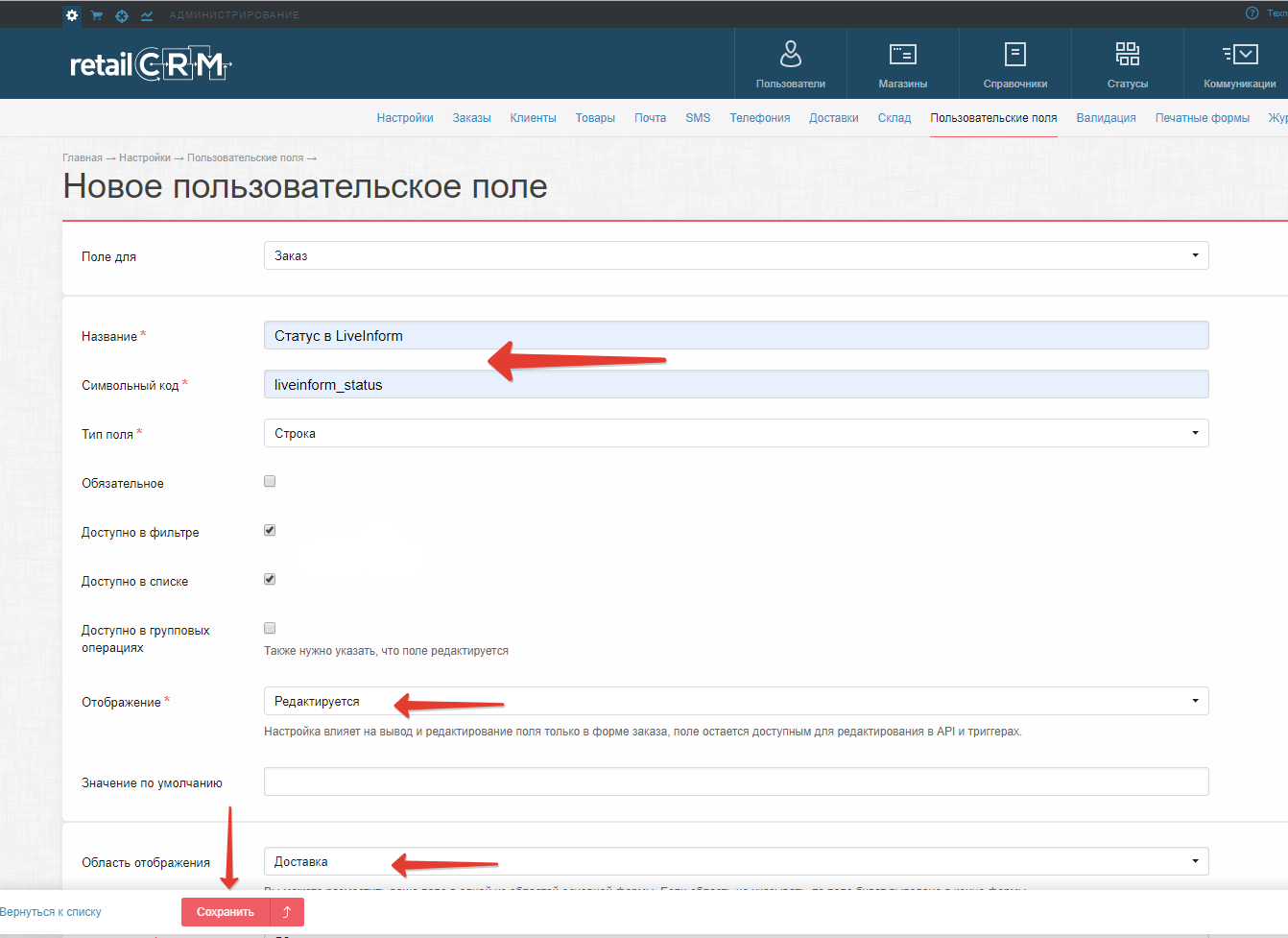This screenshot has height=938, width=1288.
Task: Toggle the Обязательное checkbox
Action: (270, 481)
